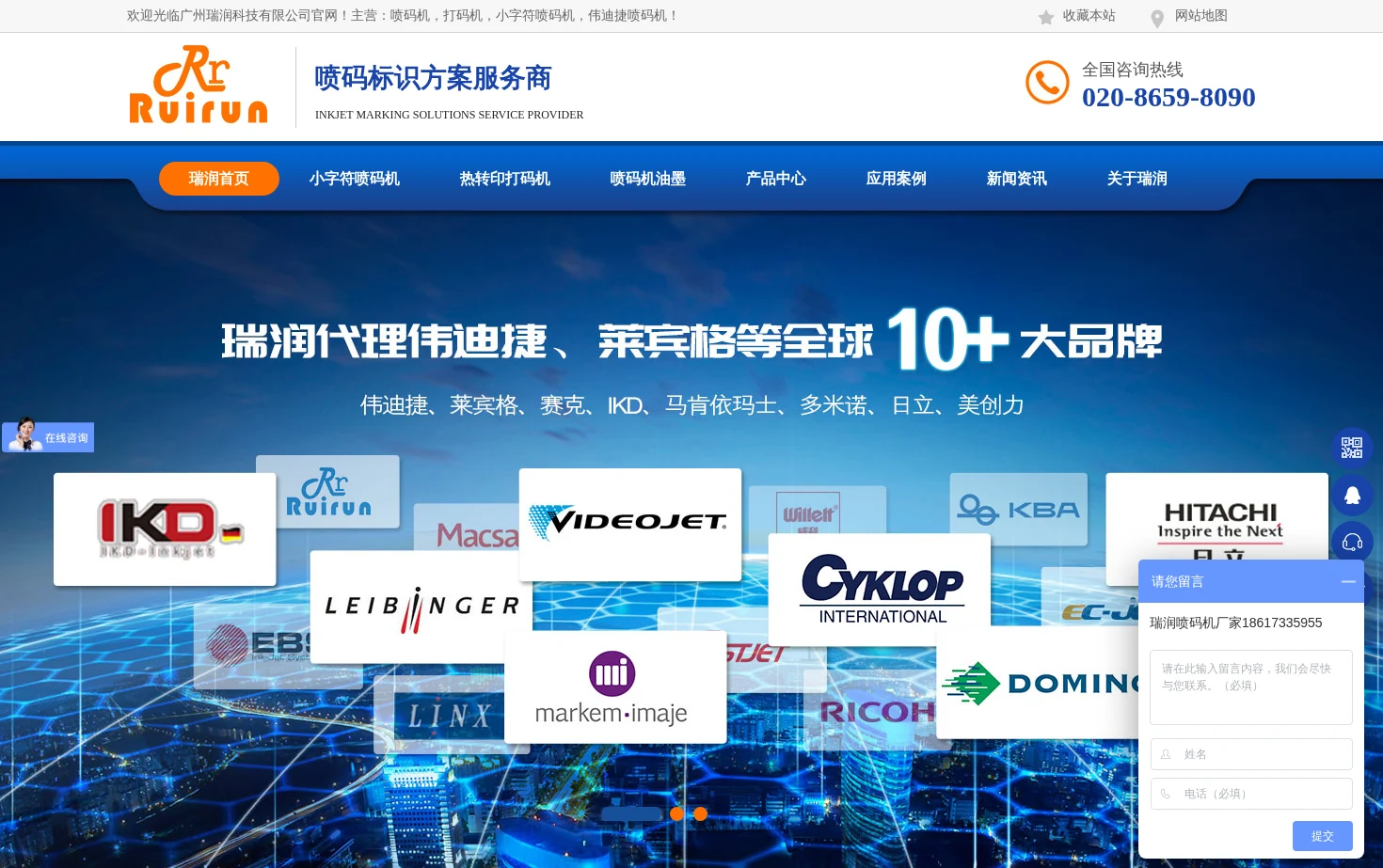Focus the 姓名 name input field
Image resolution: width=1383 pixels, height=868 pixels.
click(x=1251, y=754)
